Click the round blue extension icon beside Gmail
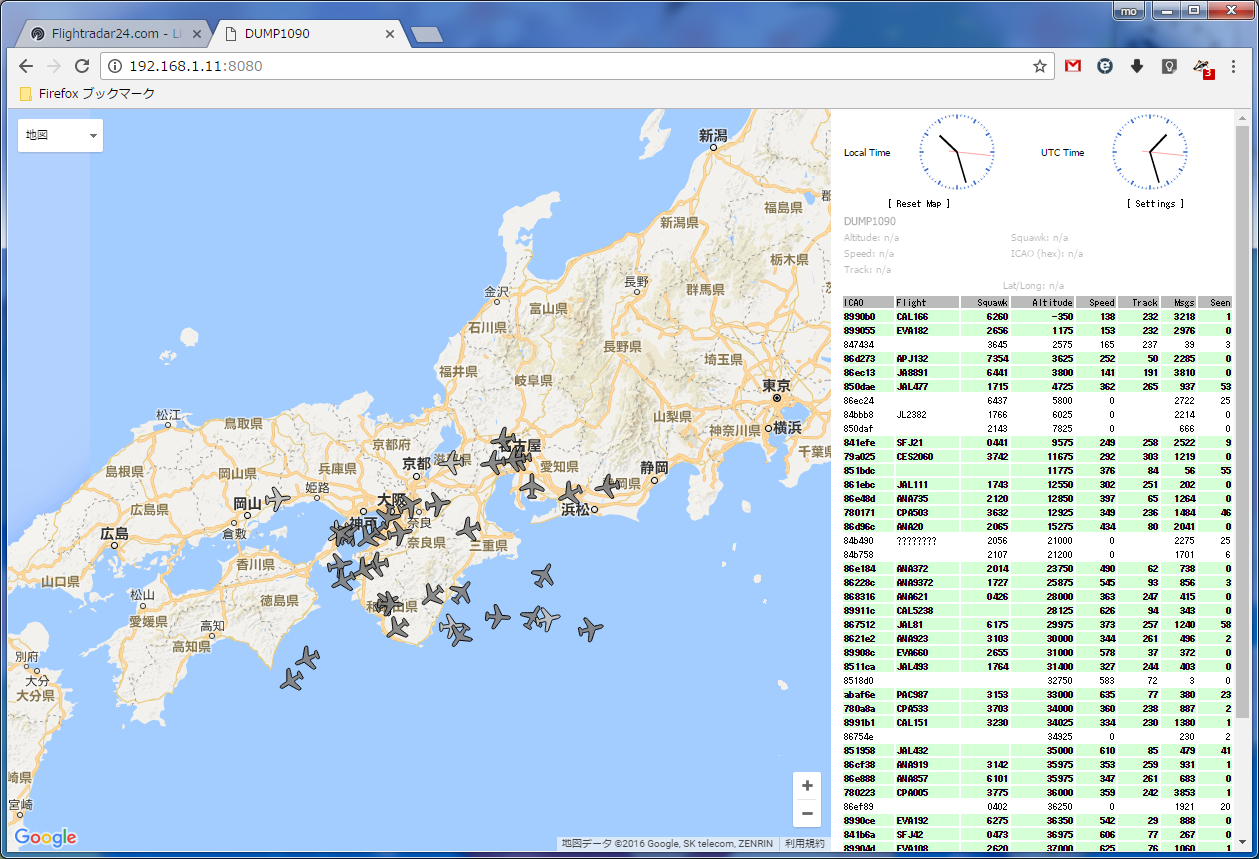Viewport: 1259px width, 859px height. pyautogui.click(x=1105, y=66)
